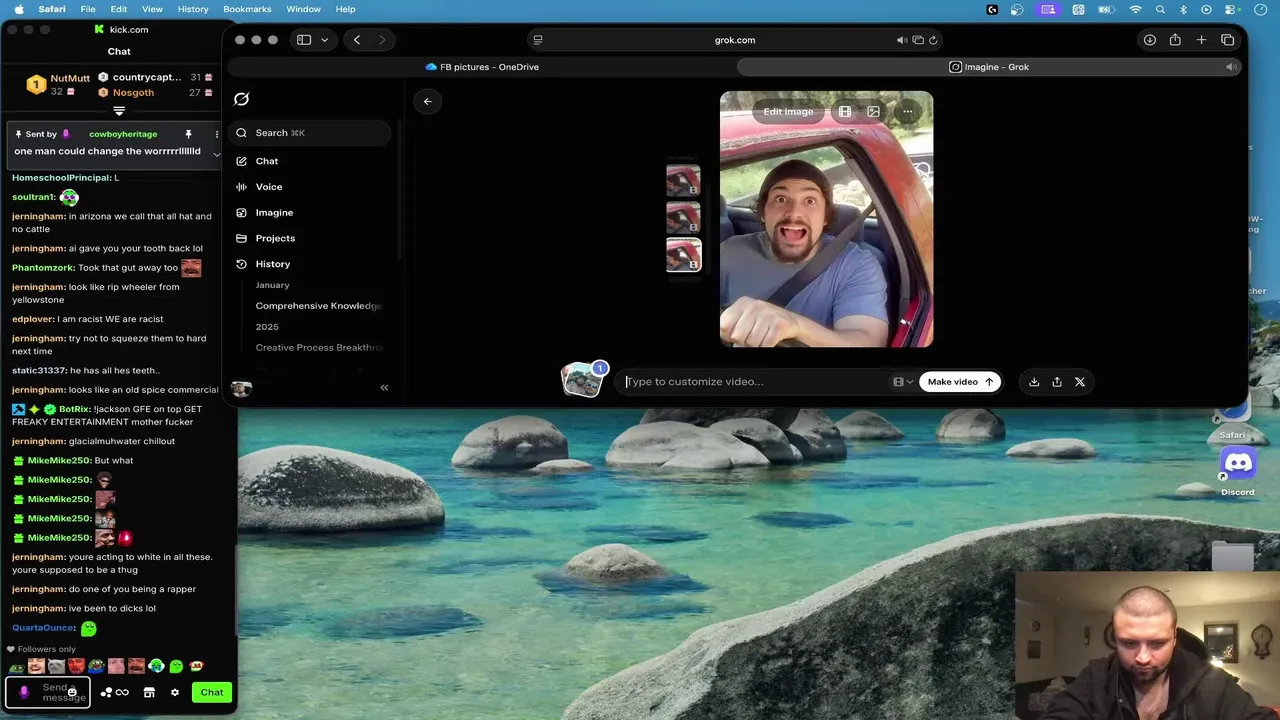
Task: Toggle the Safari sidebar button
Action: click(304, 40)
